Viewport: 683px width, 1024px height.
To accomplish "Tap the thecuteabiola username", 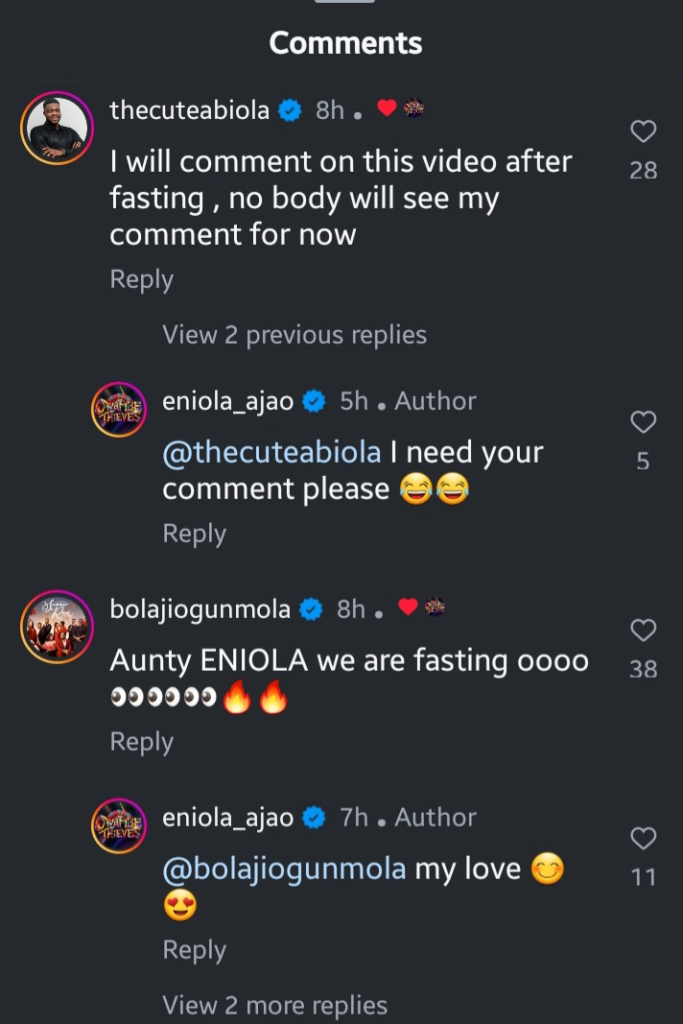I will [189, 110].
